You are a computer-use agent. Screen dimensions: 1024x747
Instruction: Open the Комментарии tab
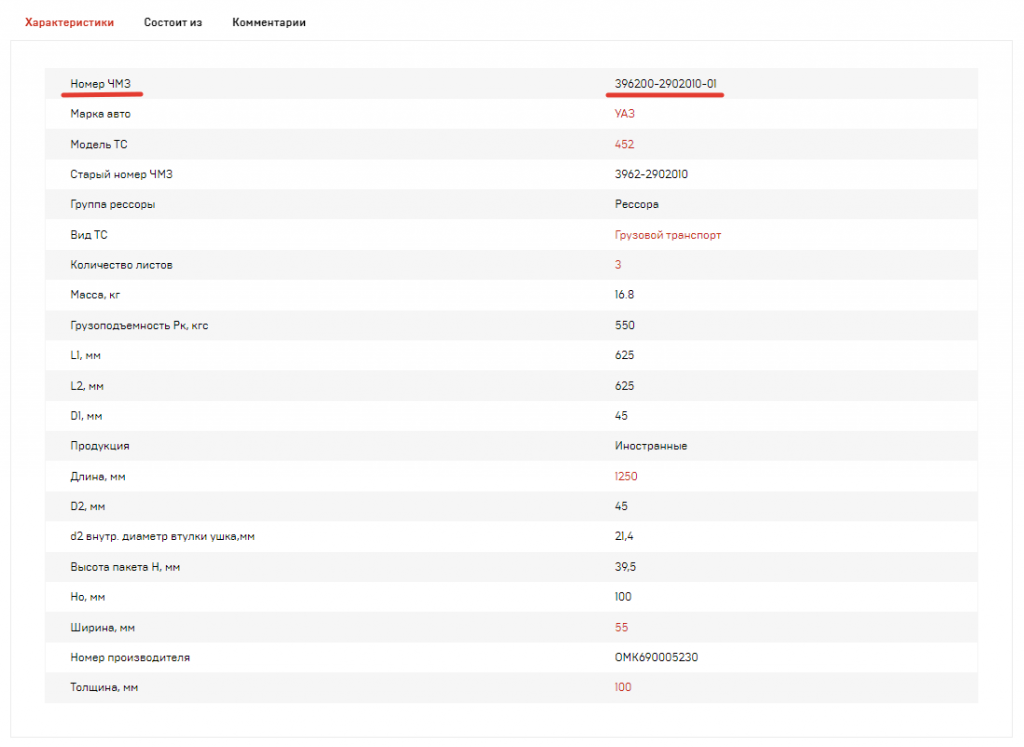click(x=269, y=22)
